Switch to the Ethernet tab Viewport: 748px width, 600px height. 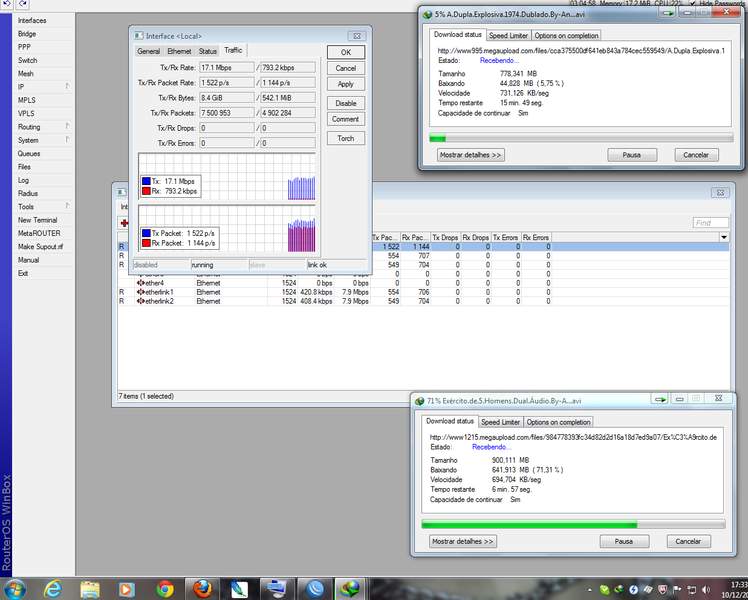(x=179, y=51)
